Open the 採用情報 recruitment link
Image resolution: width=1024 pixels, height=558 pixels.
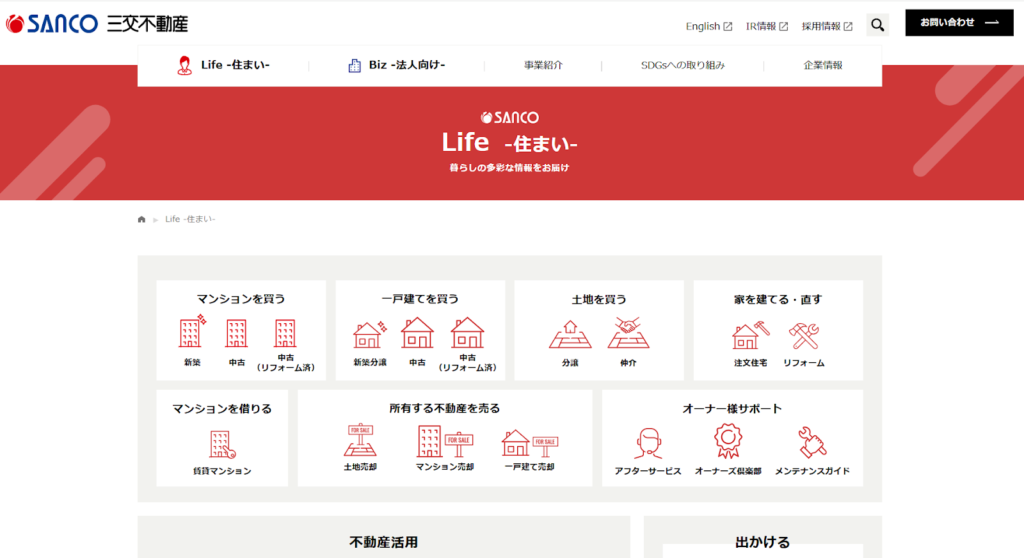pyautogui.click(x=827, y=26)
